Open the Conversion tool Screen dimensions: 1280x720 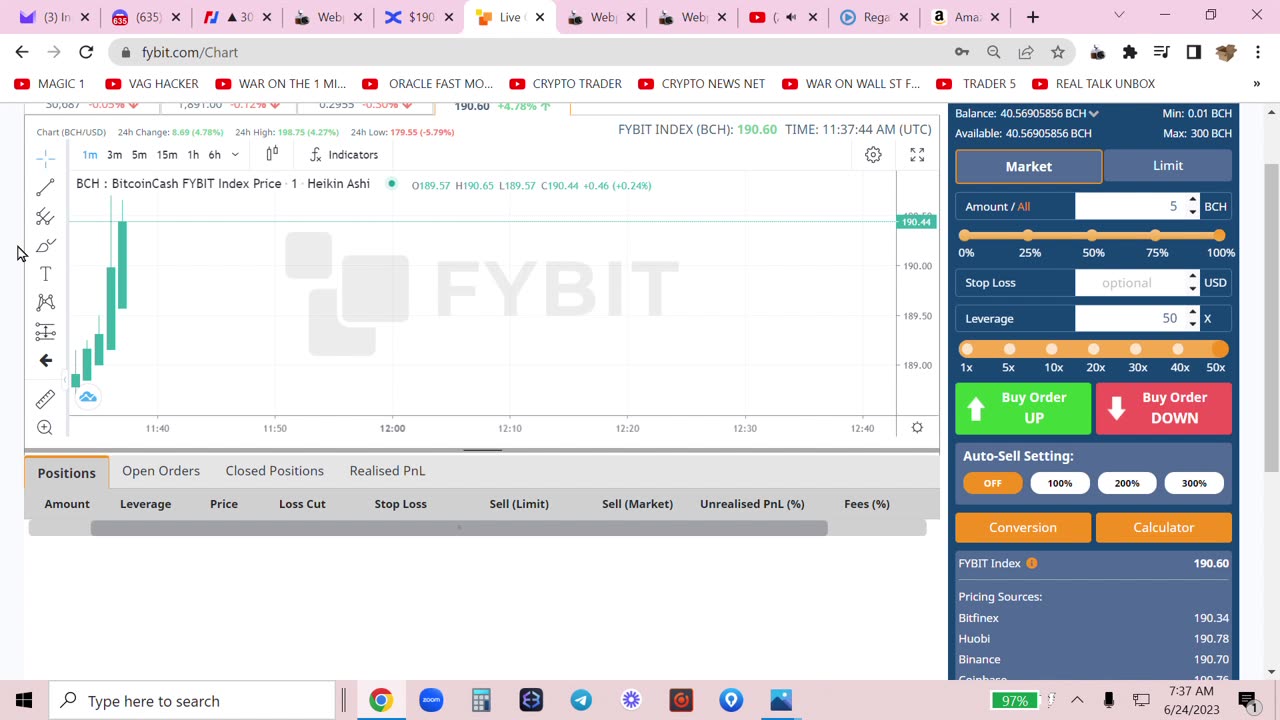tap(1023, 527)
